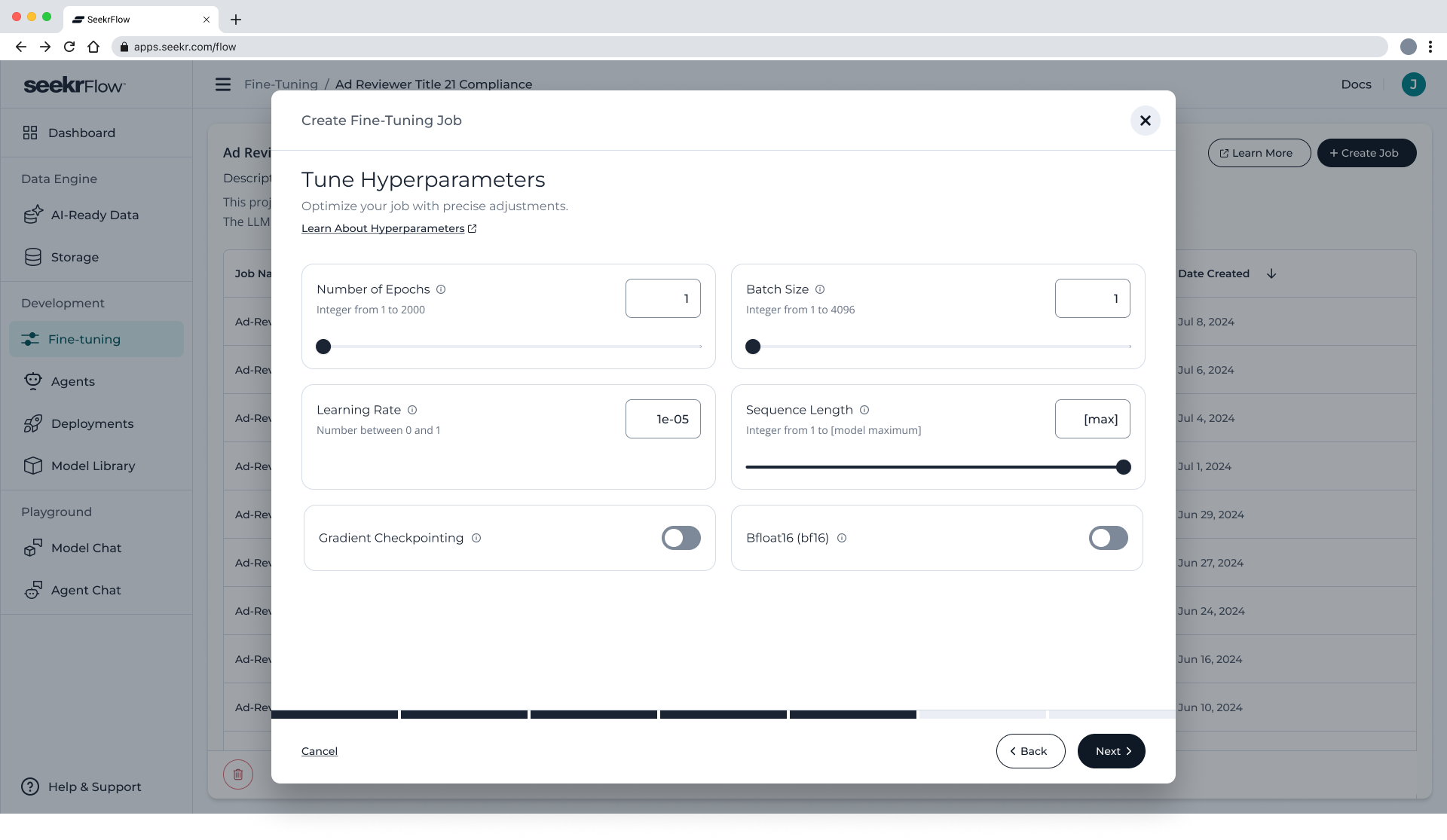Click the Batch Size slider handle
The width and height of the screenshot is (1447, 840).
click(753, 347)
